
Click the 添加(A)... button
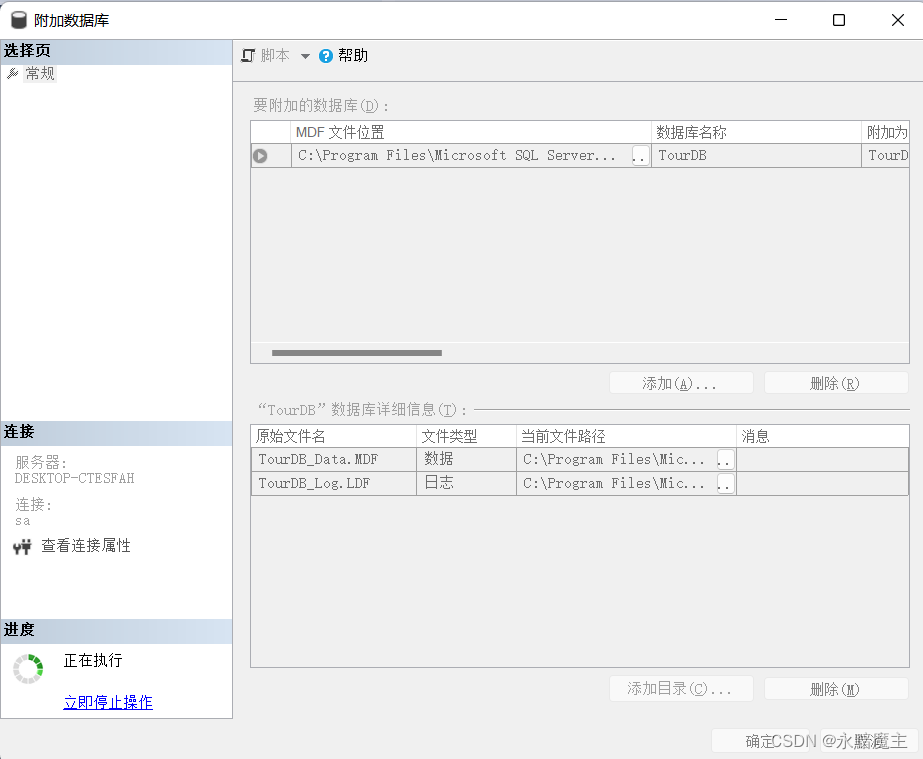pos(681,384)
